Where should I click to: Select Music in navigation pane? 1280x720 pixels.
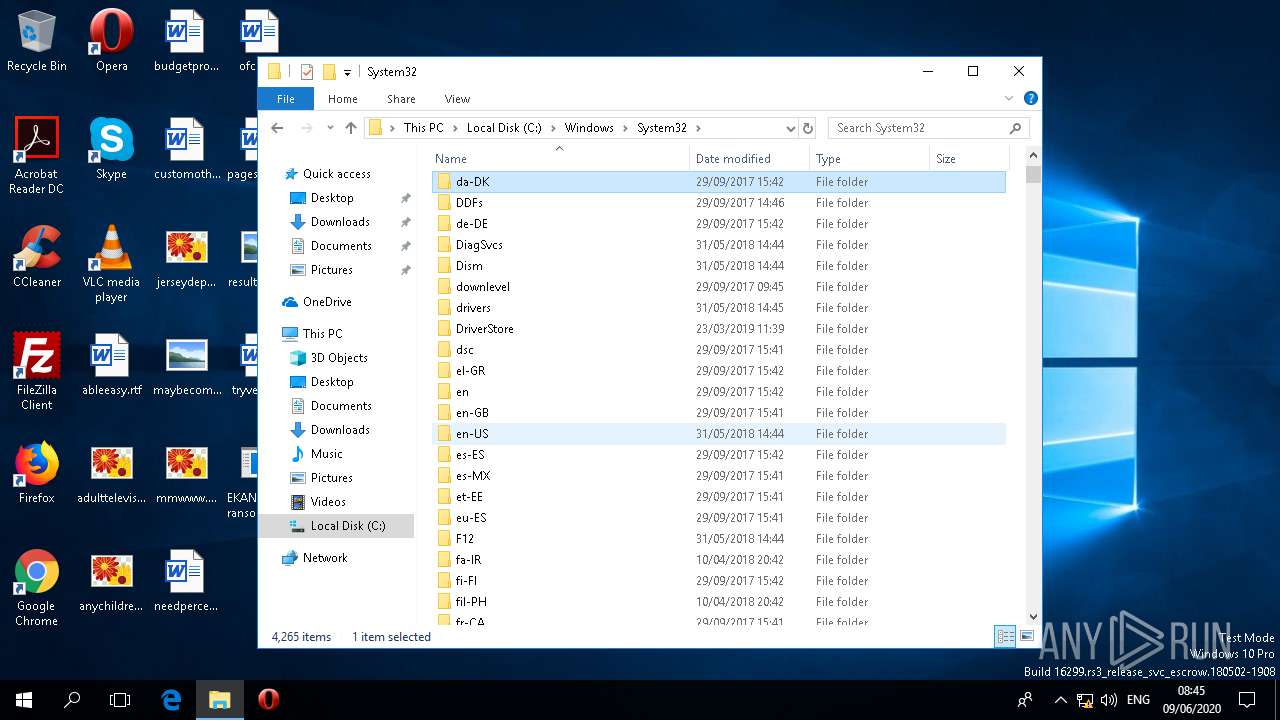327,454
